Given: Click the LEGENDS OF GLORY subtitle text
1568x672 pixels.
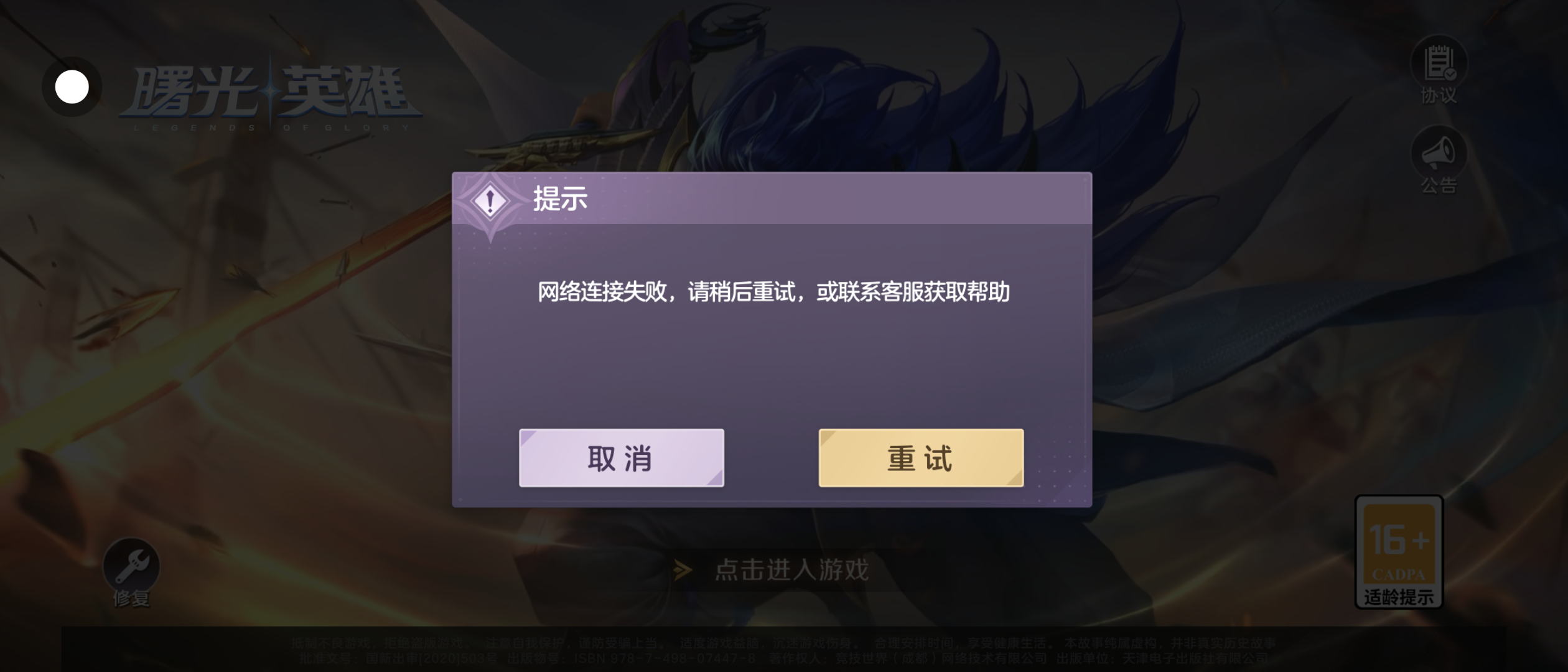Looking at the screenshot, I should click(x=272, y=128).
